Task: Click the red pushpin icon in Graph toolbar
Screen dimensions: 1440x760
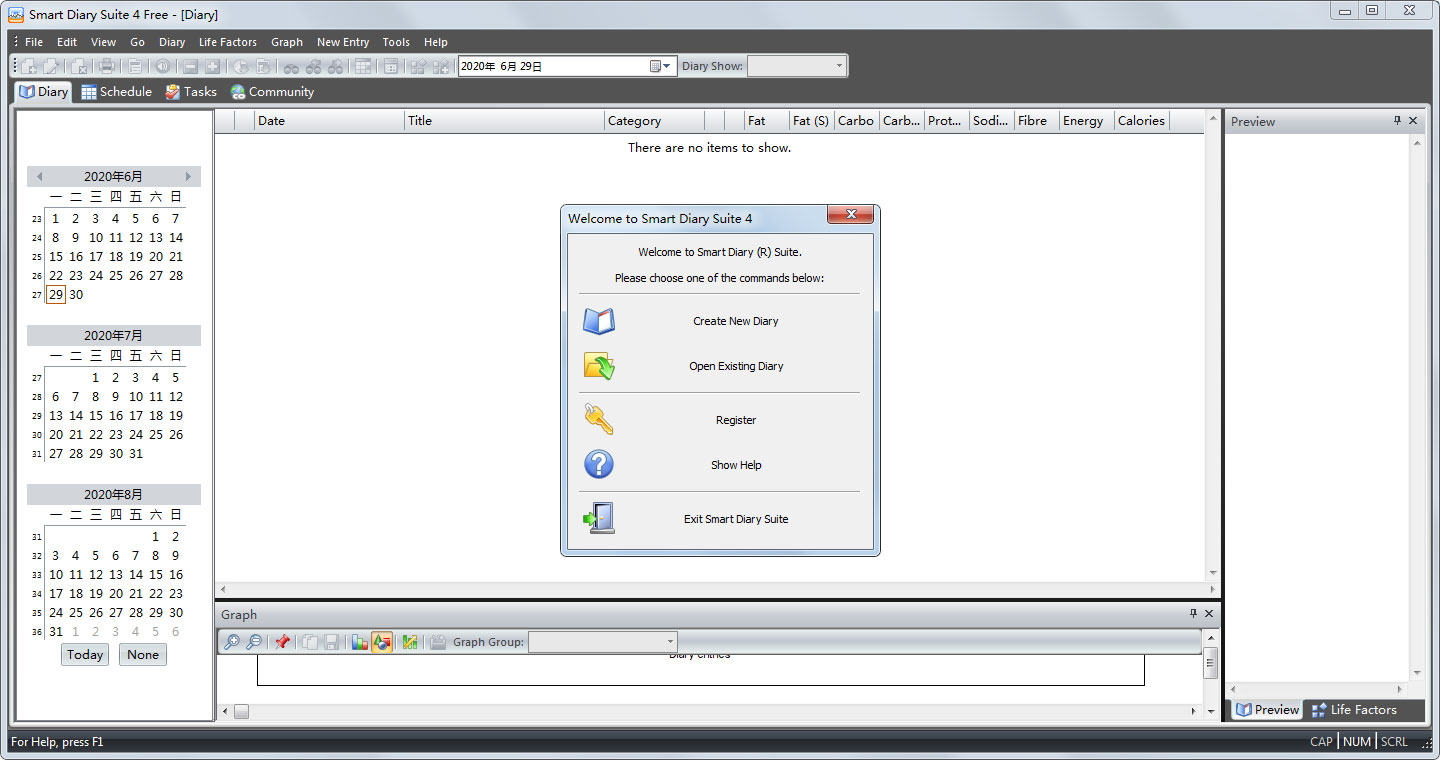Action: 282,642
